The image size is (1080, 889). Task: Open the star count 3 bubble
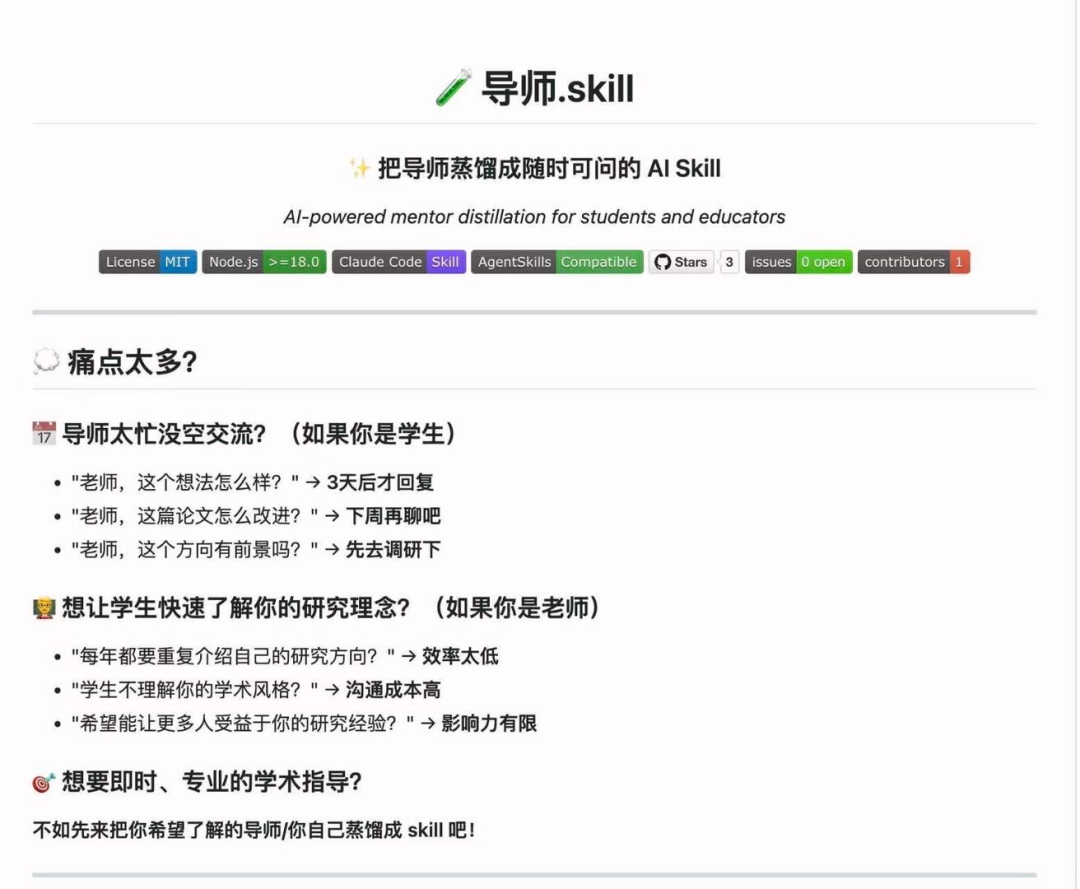tap(729, 262)
